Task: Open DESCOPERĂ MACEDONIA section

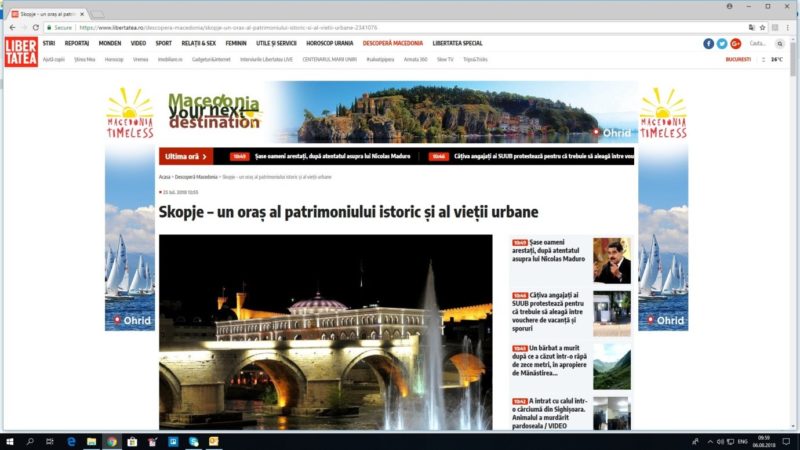Action: (x=393, y=43)
